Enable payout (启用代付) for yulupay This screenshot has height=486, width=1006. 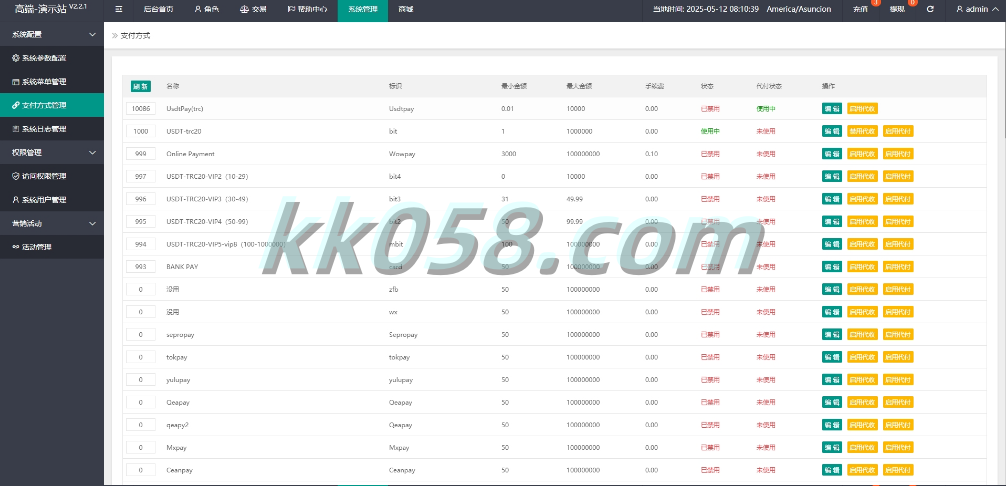[x=898, y=380]
